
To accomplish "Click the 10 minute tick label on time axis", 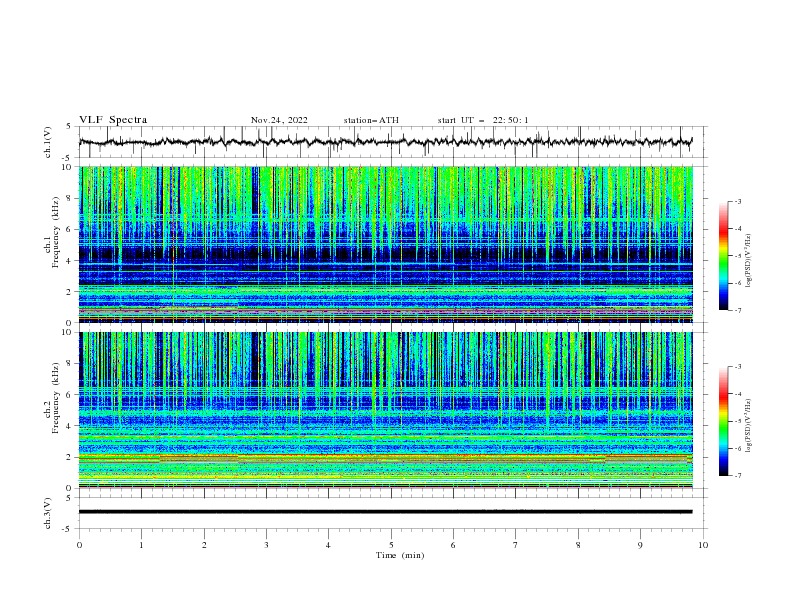I will (703, 545).
